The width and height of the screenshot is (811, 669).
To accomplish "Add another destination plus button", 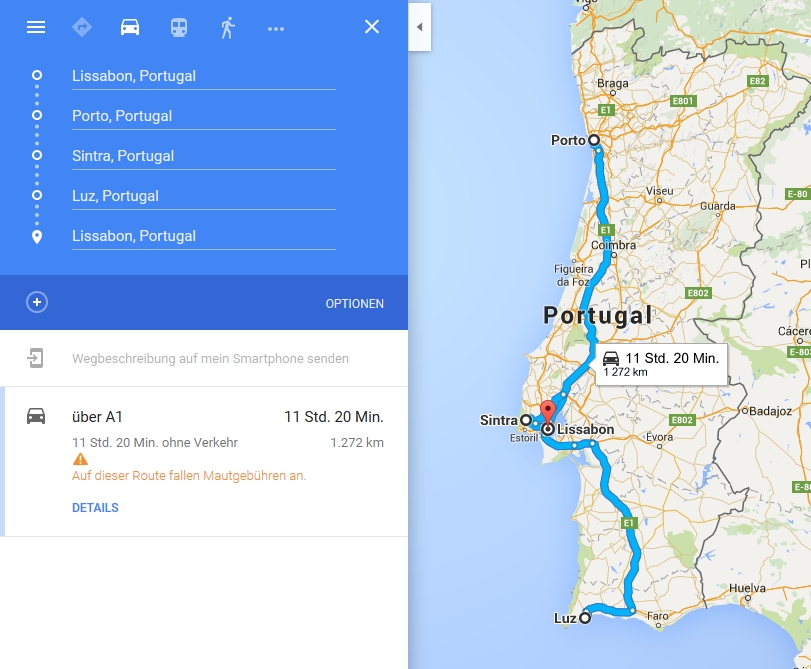I will (x=37, y=302).
